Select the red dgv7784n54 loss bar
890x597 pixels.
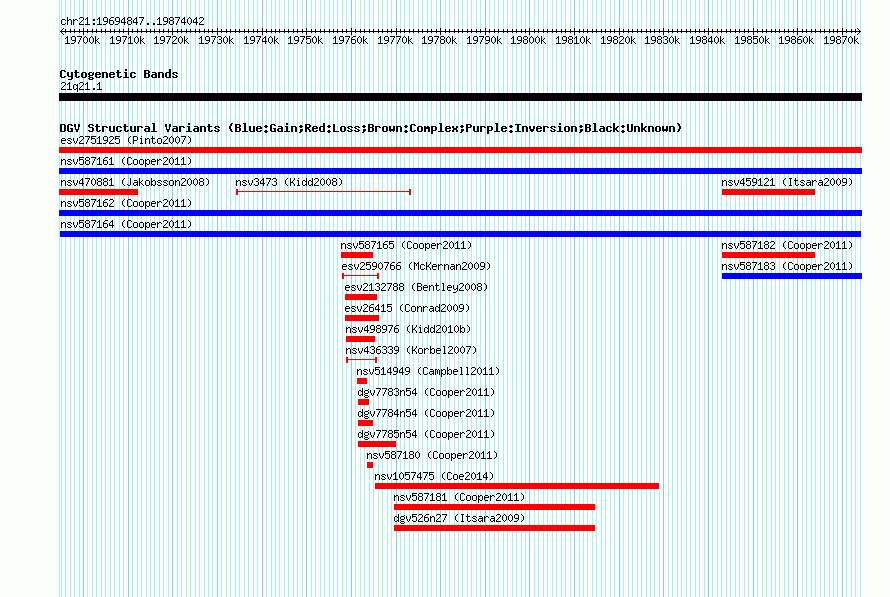pyautogui.click(x=366, y=423)
